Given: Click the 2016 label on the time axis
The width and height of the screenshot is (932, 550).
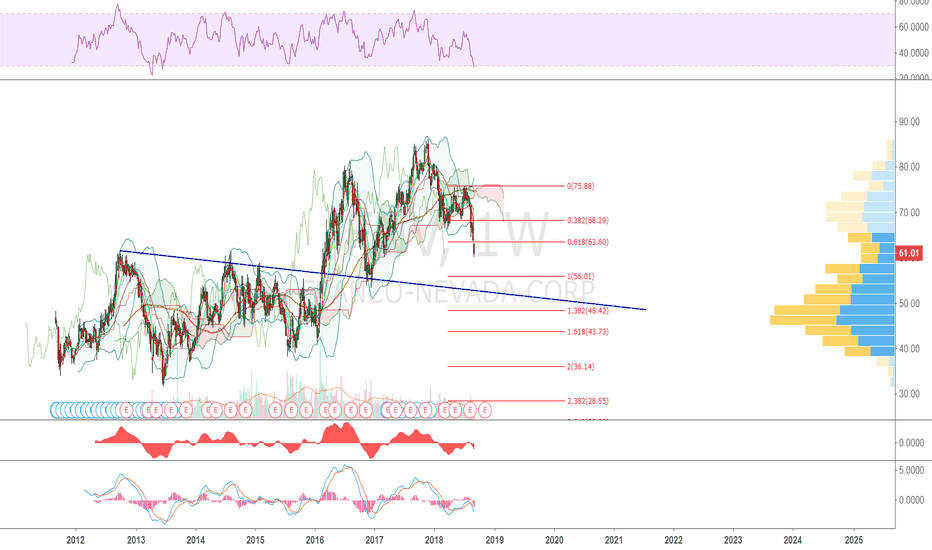Looking at the screenshot, I should click(315, 540).
